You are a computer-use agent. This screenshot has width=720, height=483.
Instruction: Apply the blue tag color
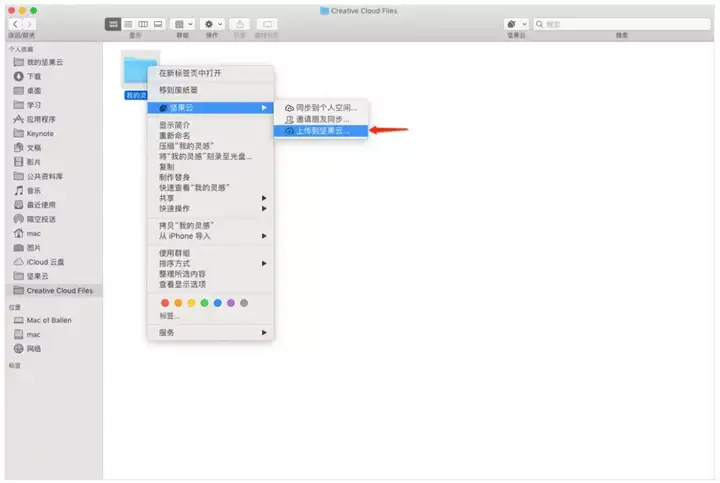[218, 303]
